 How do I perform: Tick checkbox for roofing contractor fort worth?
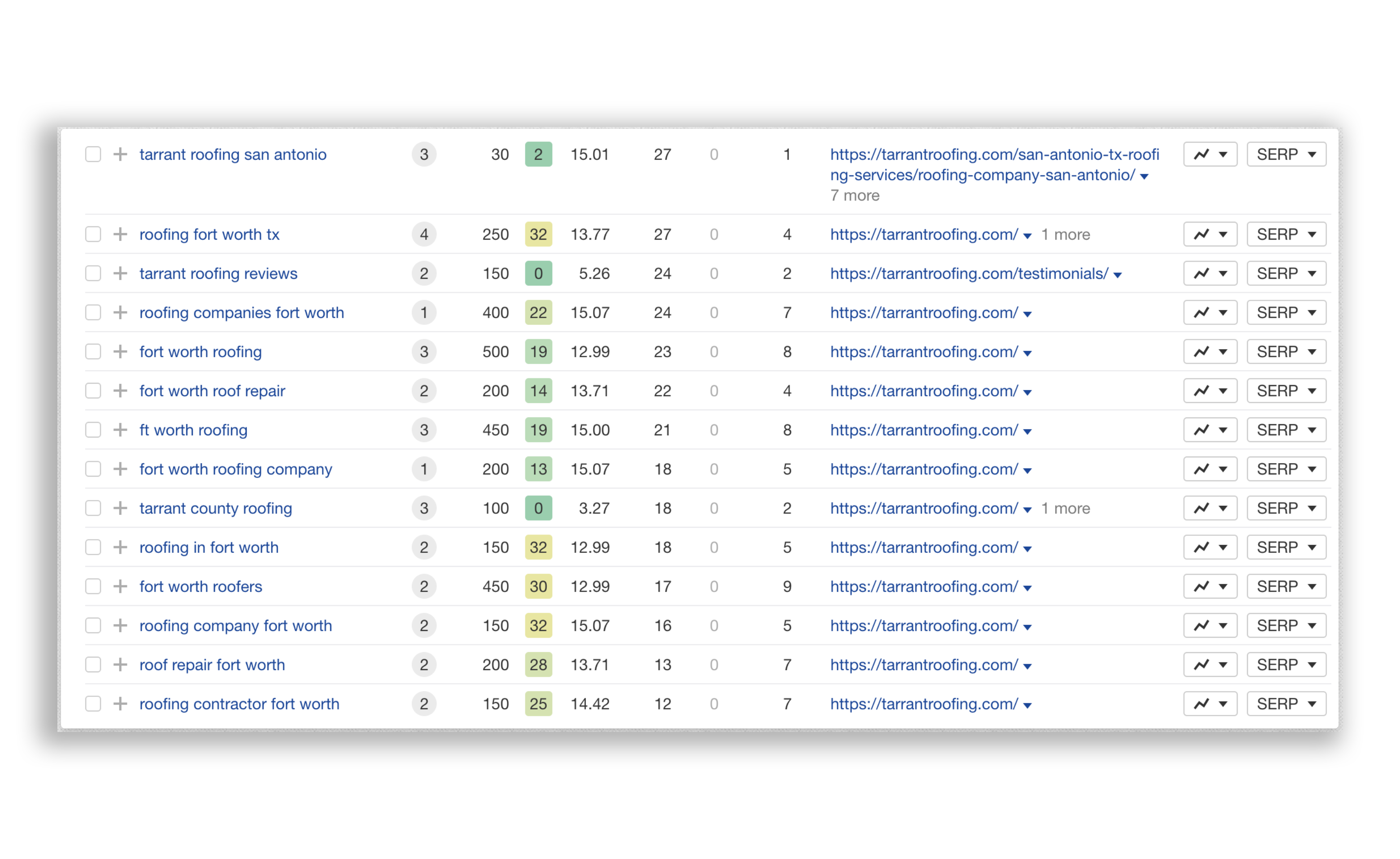(x=93, y=704)
